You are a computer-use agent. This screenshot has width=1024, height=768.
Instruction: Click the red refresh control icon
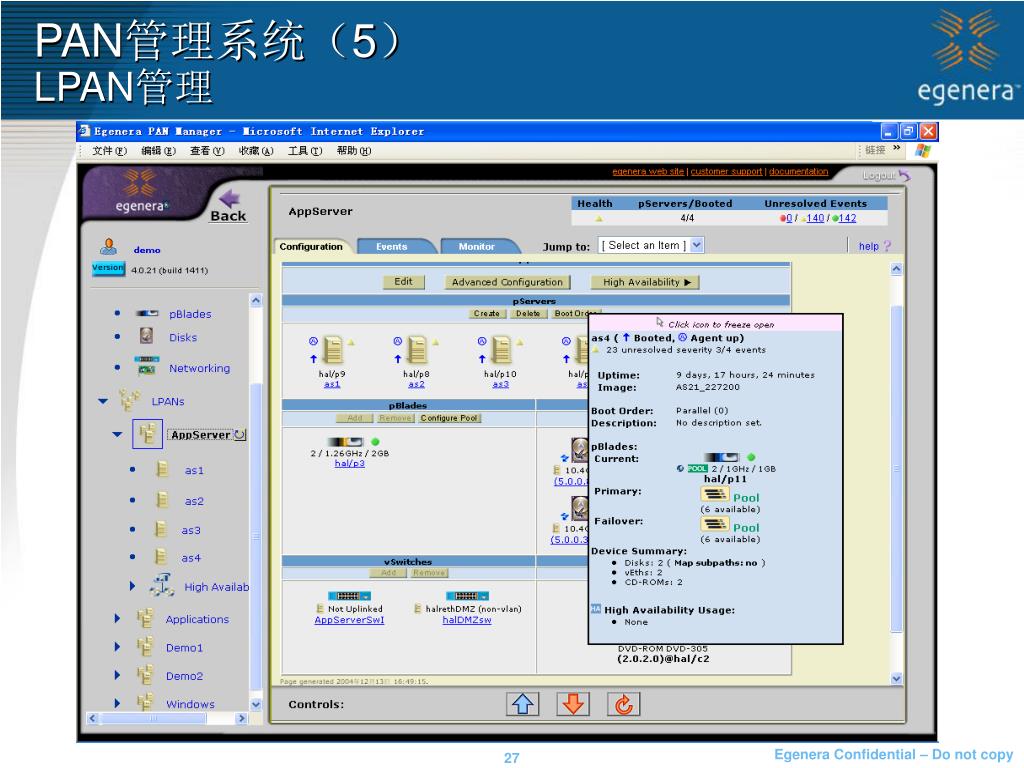[624, 704]
